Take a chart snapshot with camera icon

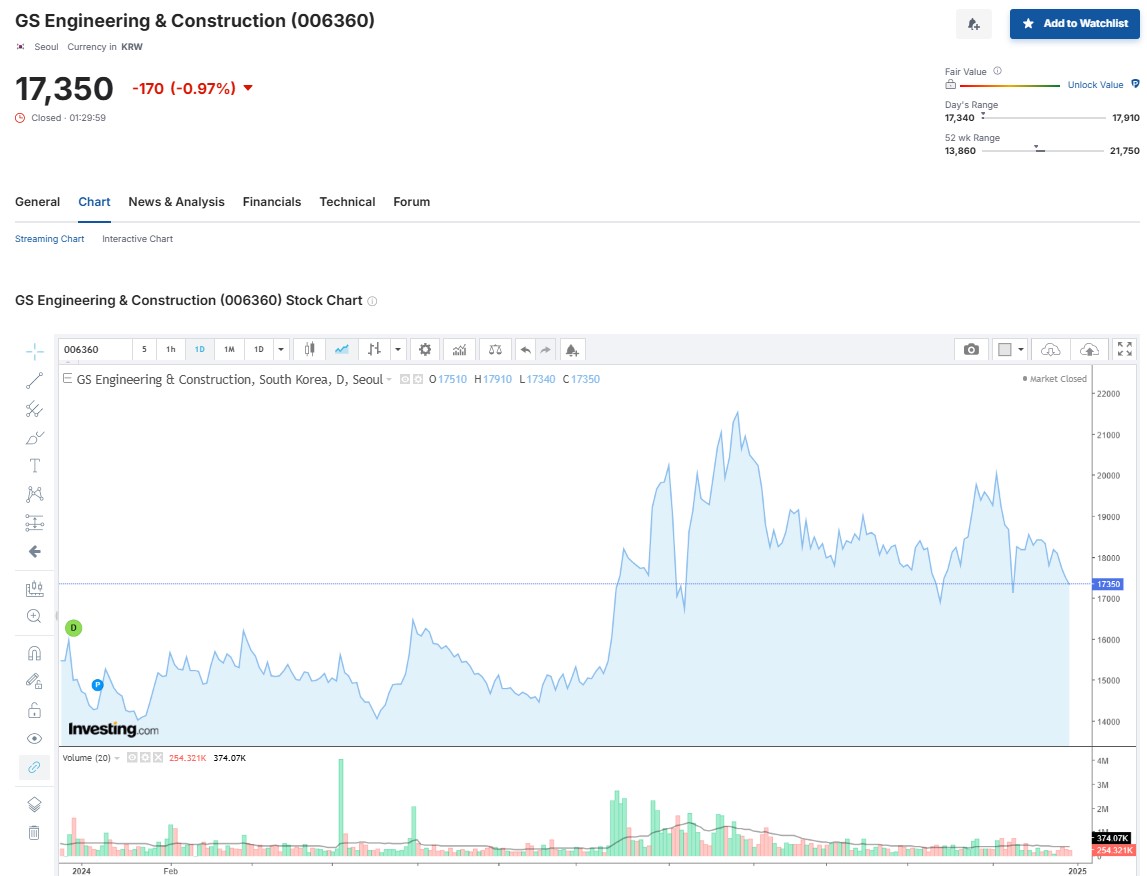coord(971,350)
